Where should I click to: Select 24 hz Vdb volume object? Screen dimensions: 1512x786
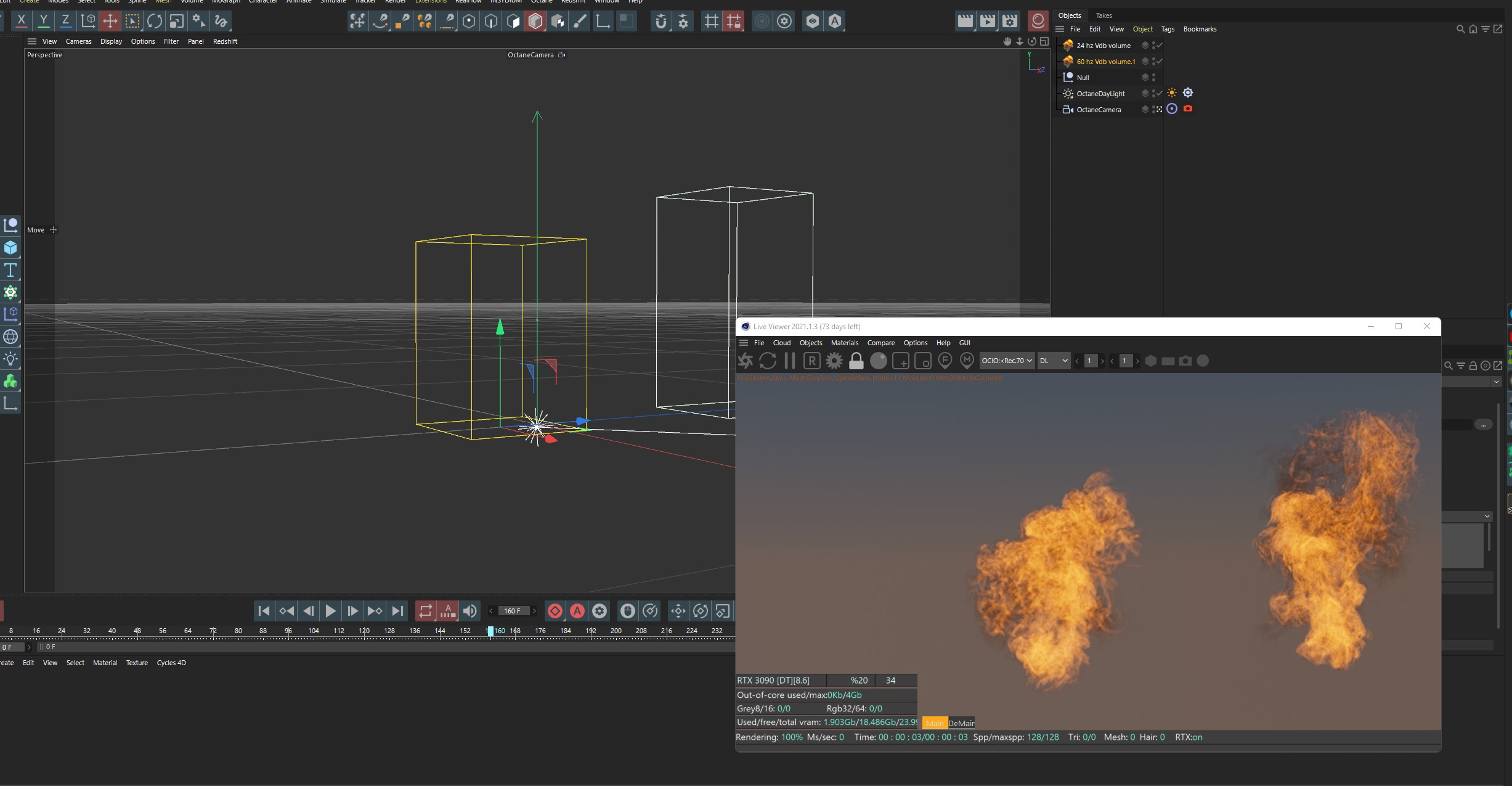pyautogui.click(x=1103, y=46)
